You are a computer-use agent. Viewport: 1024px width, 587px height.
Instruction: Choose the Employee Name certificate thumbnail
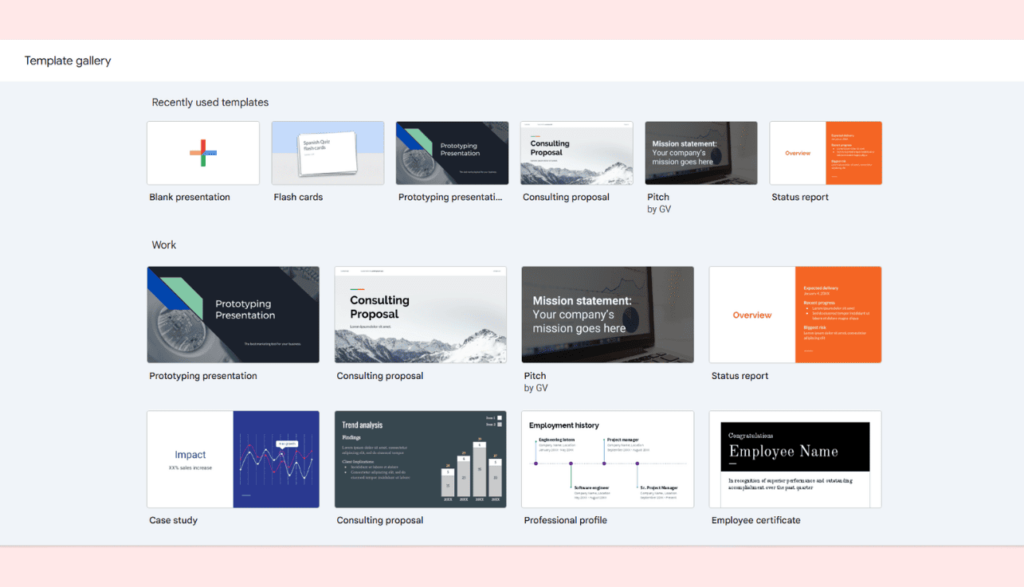pos(795,459)
